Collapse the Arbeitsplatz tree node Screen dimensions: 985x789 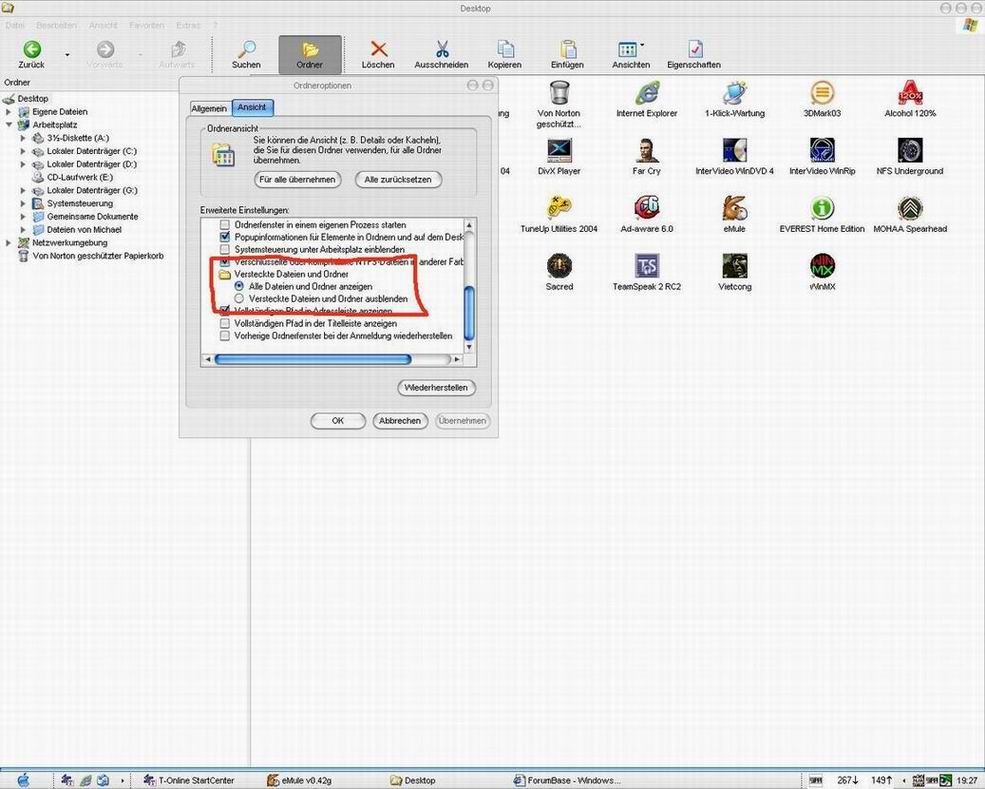[9, 125]
